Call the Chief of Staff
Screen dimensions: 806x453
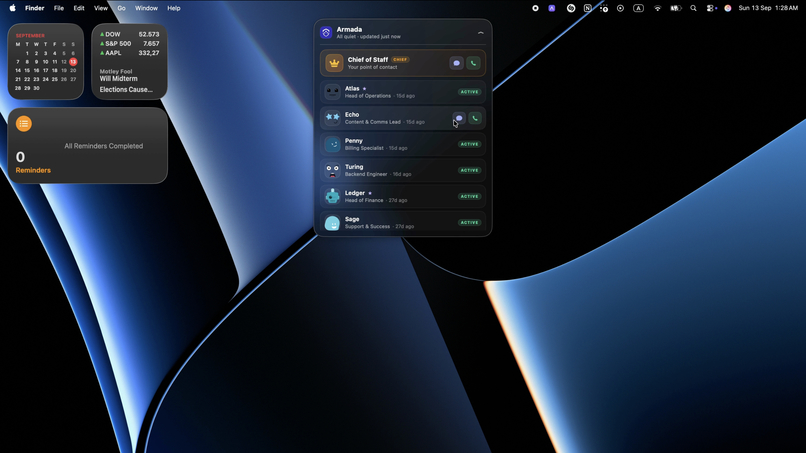pyautogui.click(x=473, y=63)
